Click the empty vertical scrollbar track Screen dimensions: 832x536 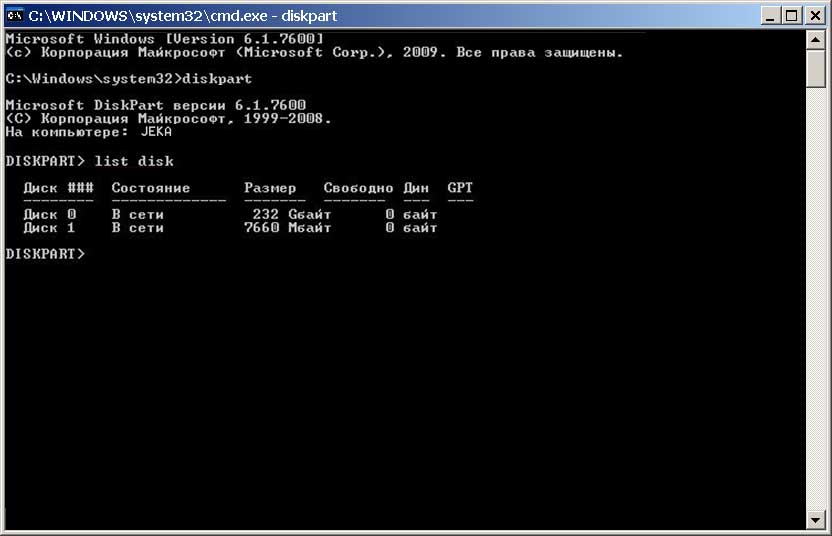click(815, 300)
